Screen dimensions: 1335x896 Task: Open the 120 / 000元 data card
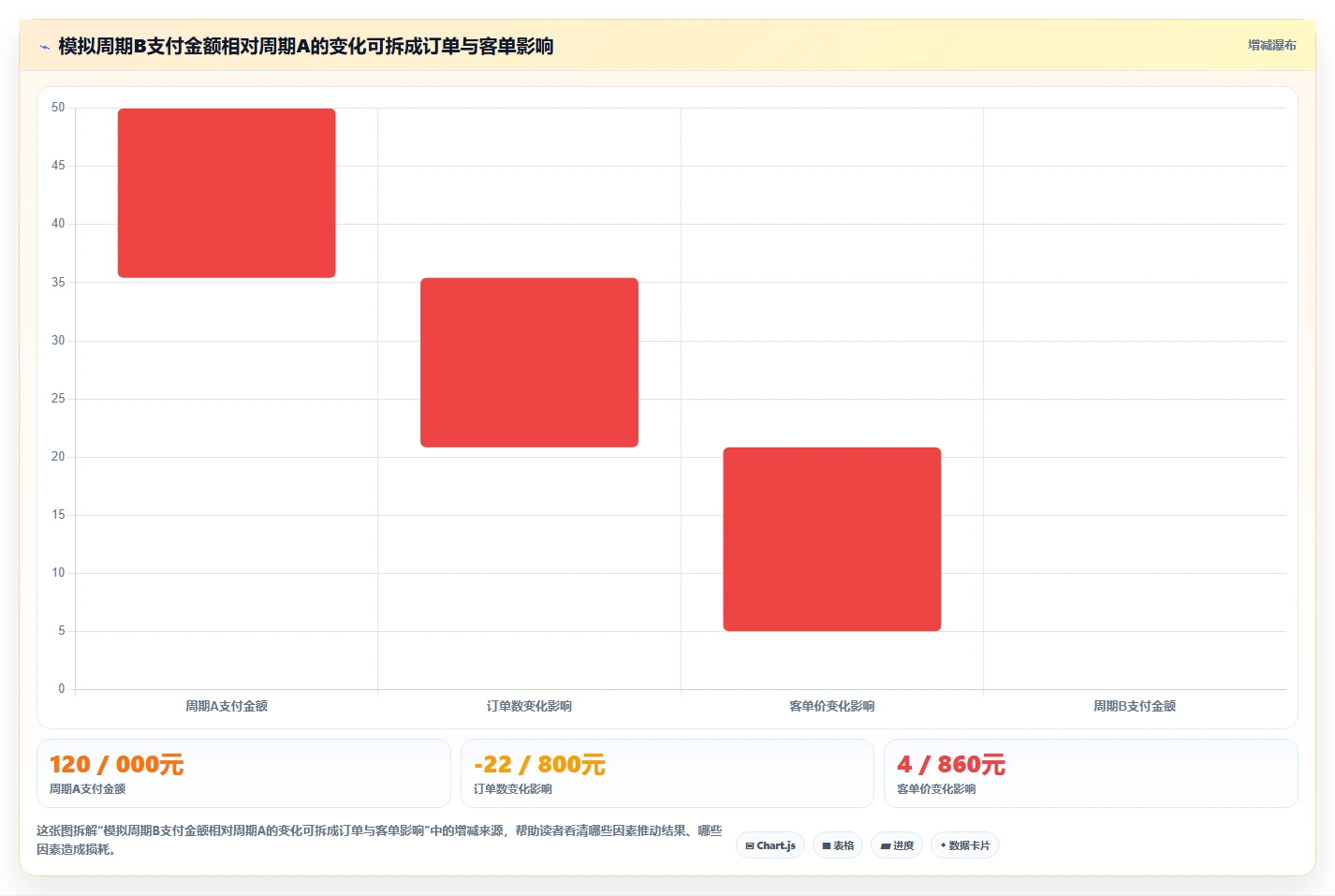point(243,773)
